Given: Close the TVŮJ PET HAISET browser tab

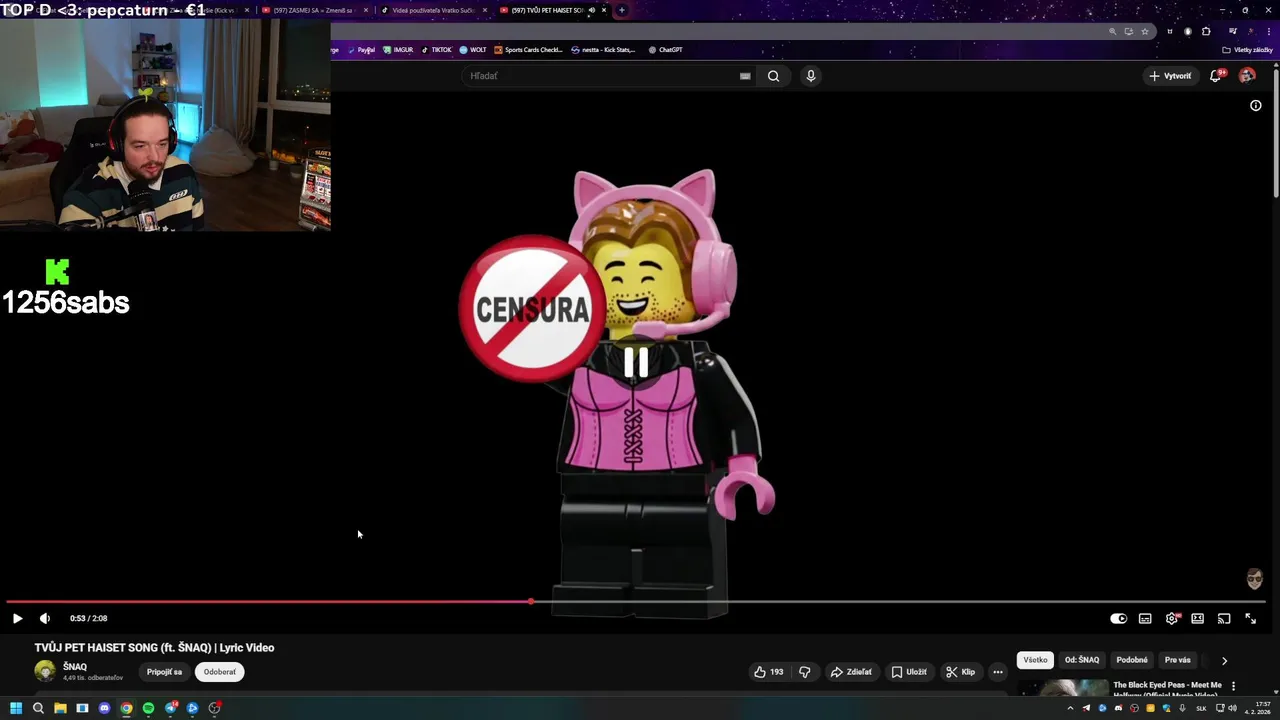Looking at the screenshot, I should (604, 10).
